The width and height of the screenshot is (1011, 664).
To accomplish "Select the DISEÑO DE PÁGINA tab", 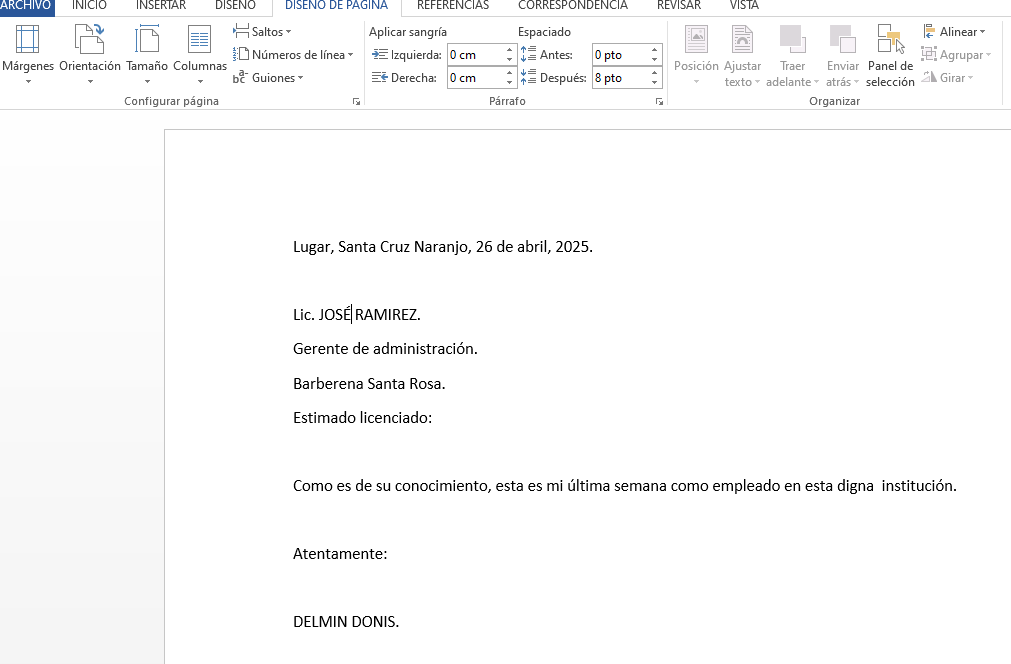I will (337, 6).
